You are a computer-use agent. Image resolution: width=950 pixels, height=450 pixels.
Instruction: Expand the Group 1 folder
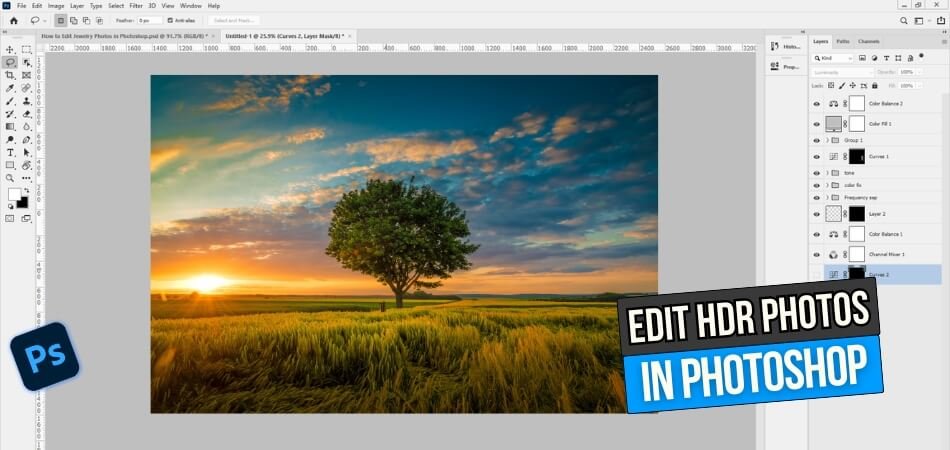click(x=828, y=140)
